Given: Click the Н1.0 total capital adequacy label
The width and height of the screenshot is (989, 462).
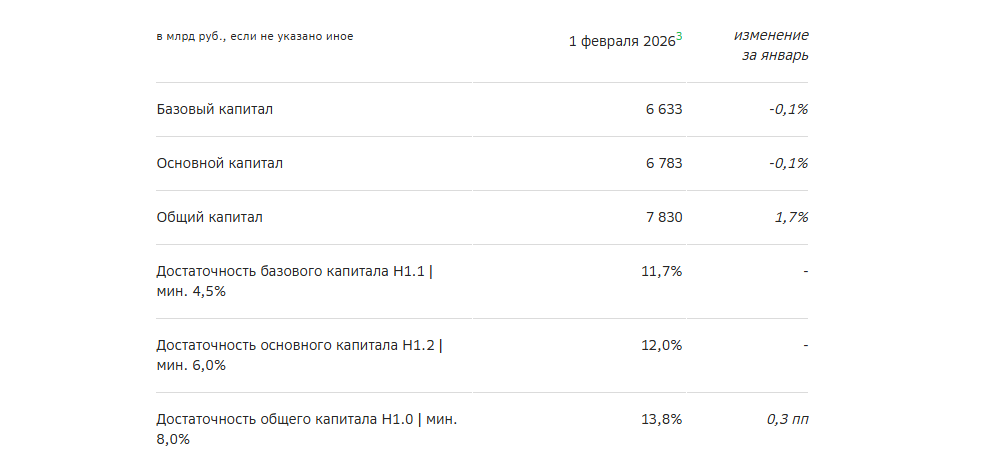Looking at the screenshot, I should [307, 429].
